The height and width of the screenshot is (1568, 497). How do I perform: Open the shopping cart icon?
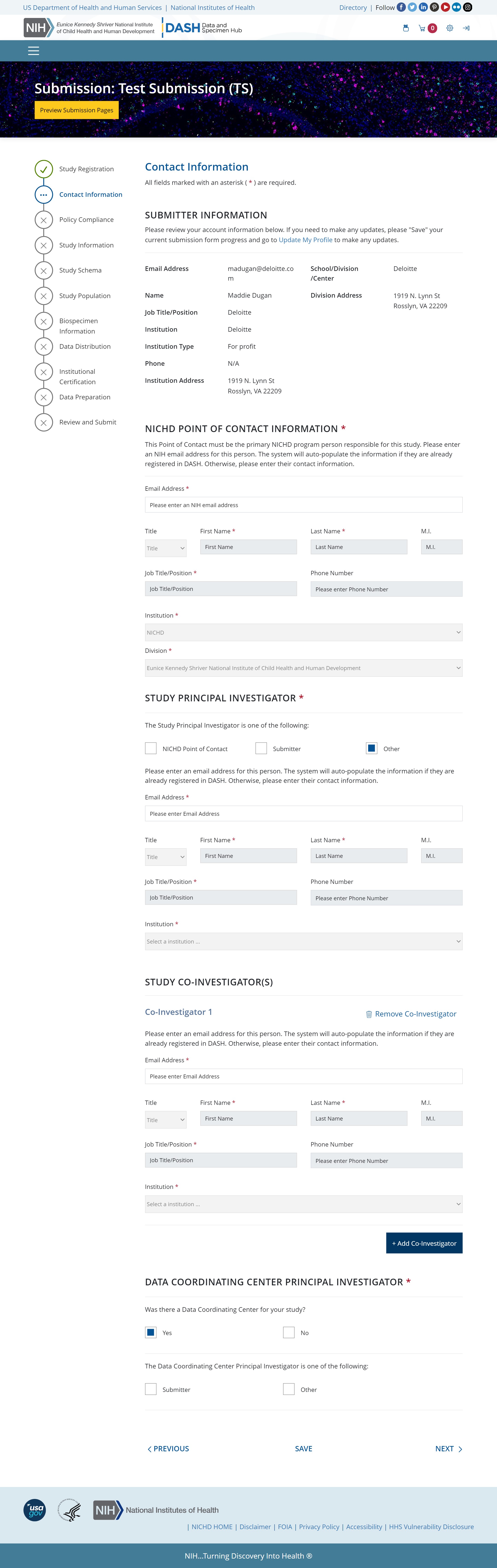(422, 28)
